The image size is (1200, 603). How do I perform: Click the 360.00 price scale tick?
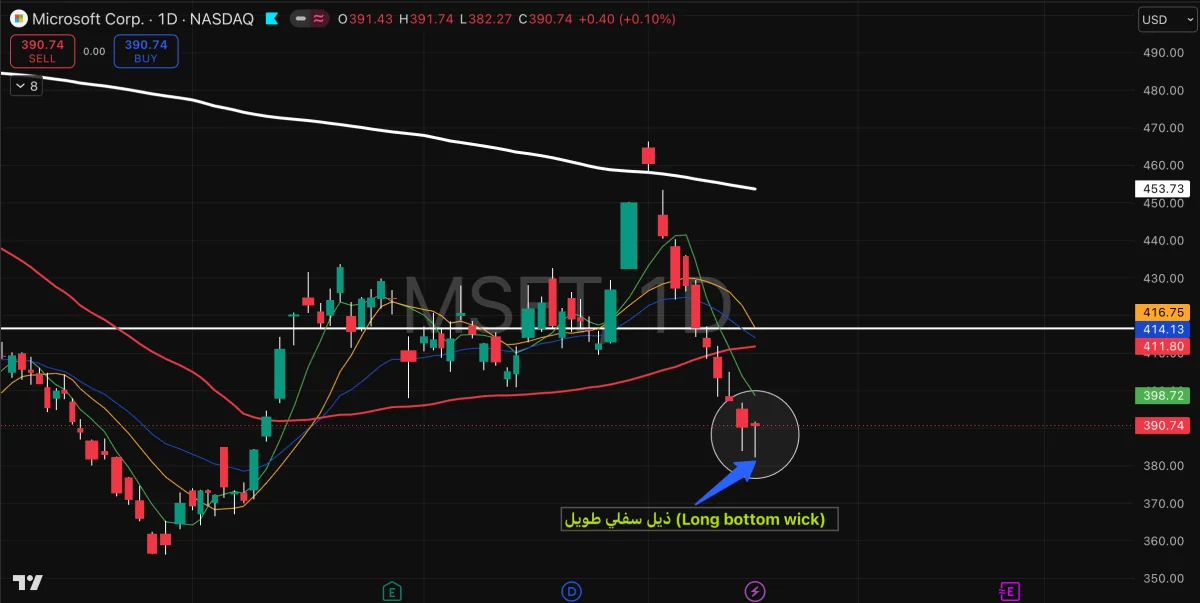1165,541
